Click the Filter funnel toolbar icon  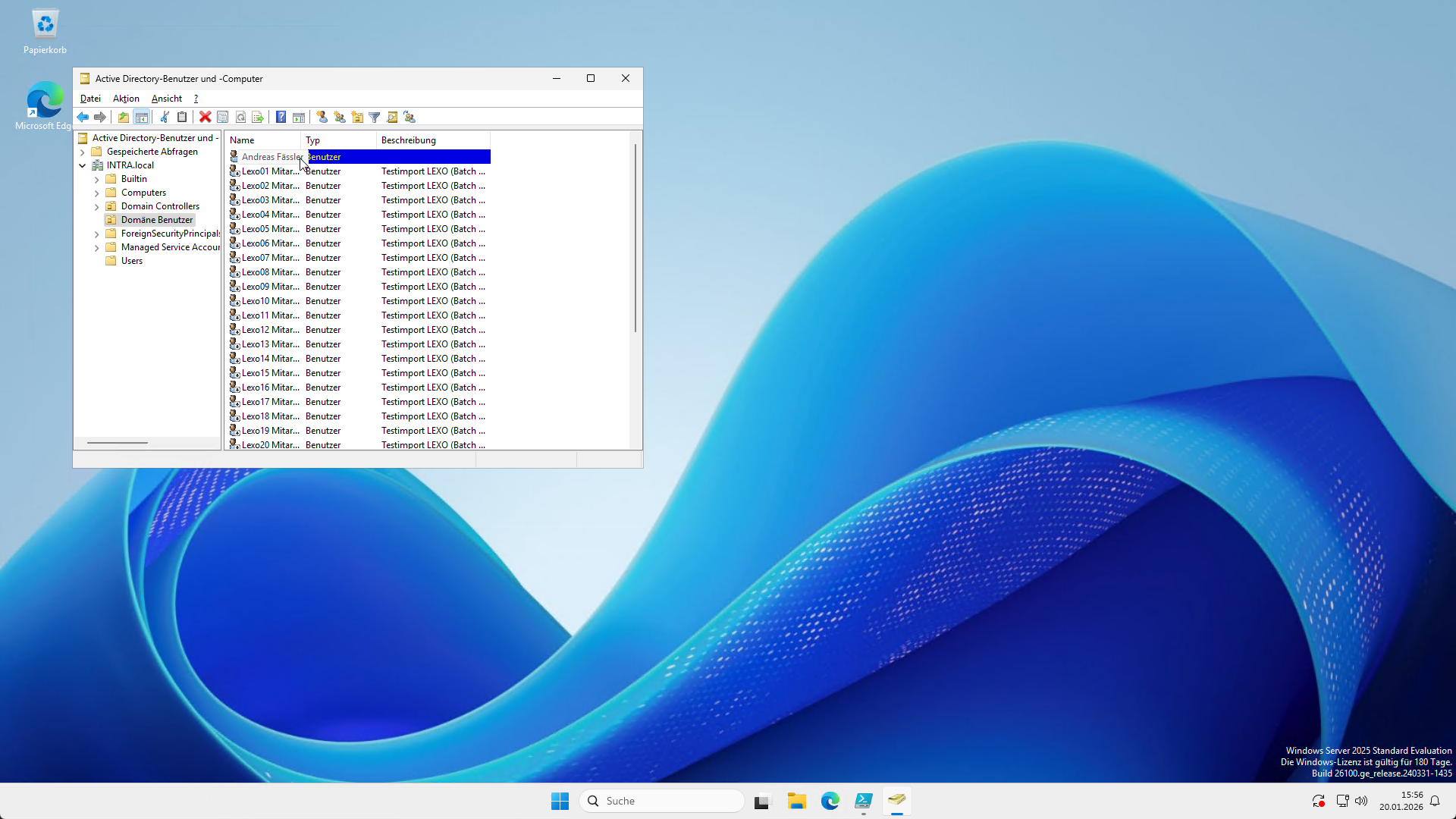tap(374, 117)
